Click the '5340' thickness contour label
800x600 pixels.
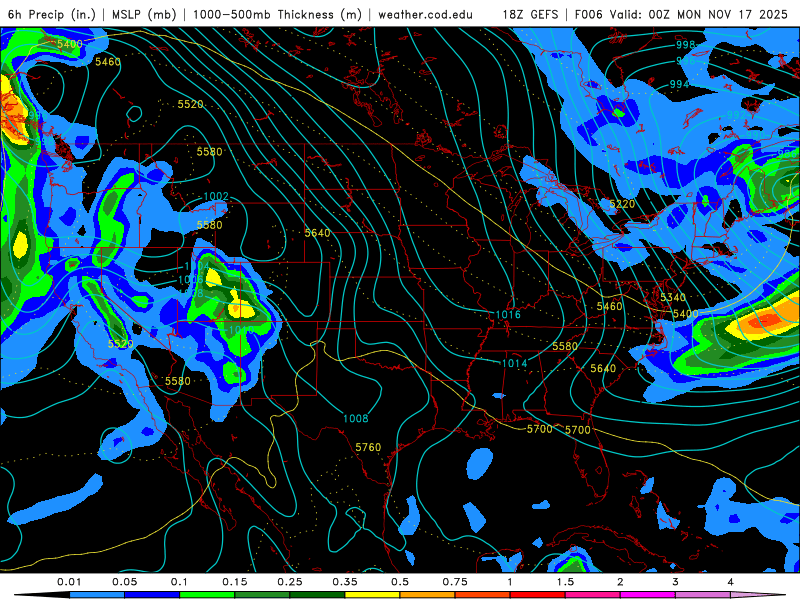point(673,297)
